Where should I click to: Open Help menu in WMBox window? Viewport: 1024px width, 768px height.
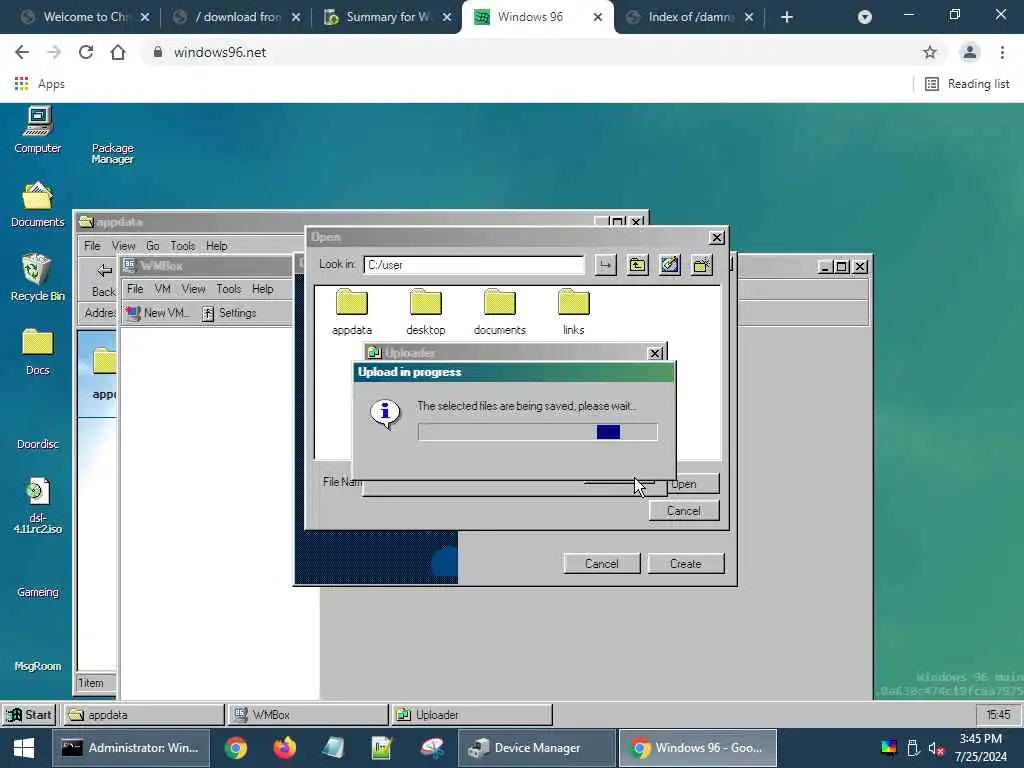[263, 289]
